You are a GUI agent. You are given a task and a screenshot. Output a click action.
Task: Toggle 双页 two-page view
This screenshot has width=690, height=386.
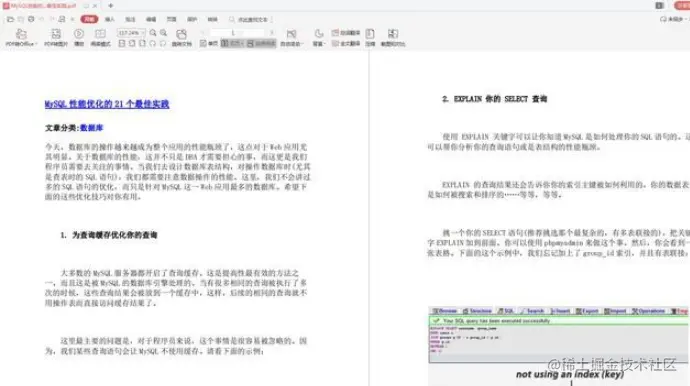(232, 44)
